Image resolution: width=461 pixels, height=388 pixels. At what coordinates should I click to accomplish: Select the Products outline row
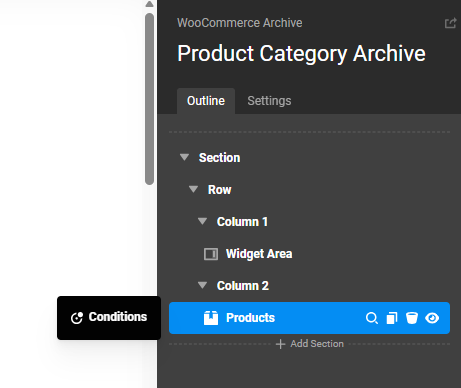(x=309, y=318)
